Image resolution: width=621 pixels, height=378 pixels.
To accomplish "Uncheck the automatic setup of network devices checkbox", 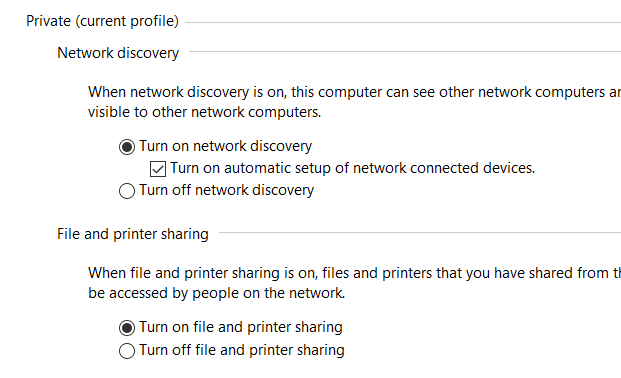I will click(158, 169).
